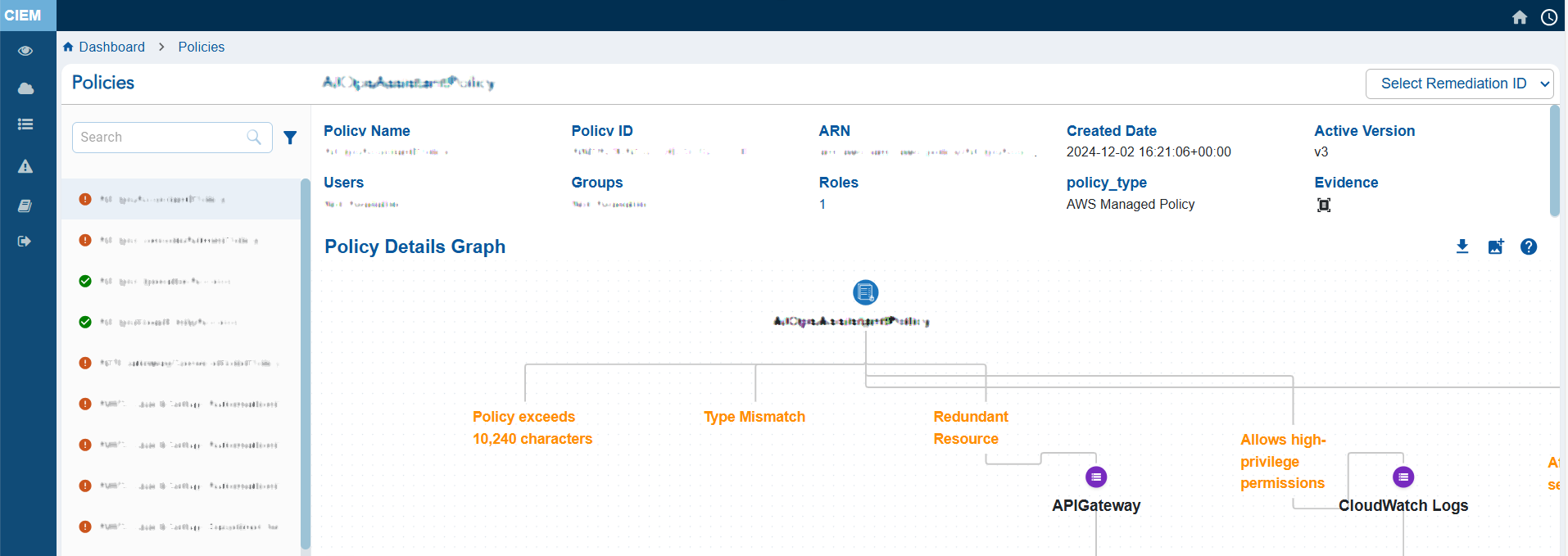
Task: Open the clock history icon
Action: 1549,17
